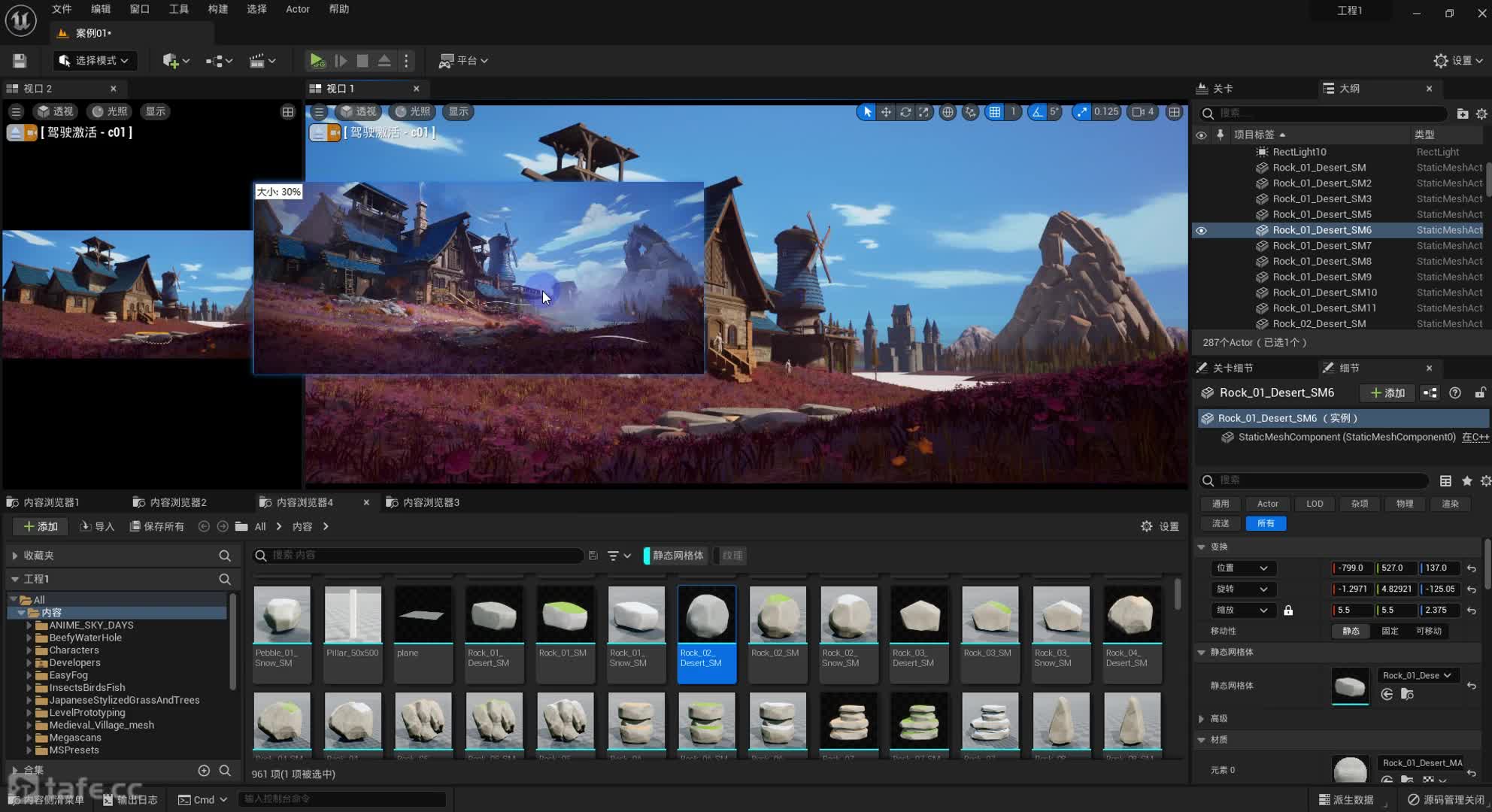Select the scale tool in viewport 1
The image size is (1492, 812).
pyautogui.click(x=923, y=112)
